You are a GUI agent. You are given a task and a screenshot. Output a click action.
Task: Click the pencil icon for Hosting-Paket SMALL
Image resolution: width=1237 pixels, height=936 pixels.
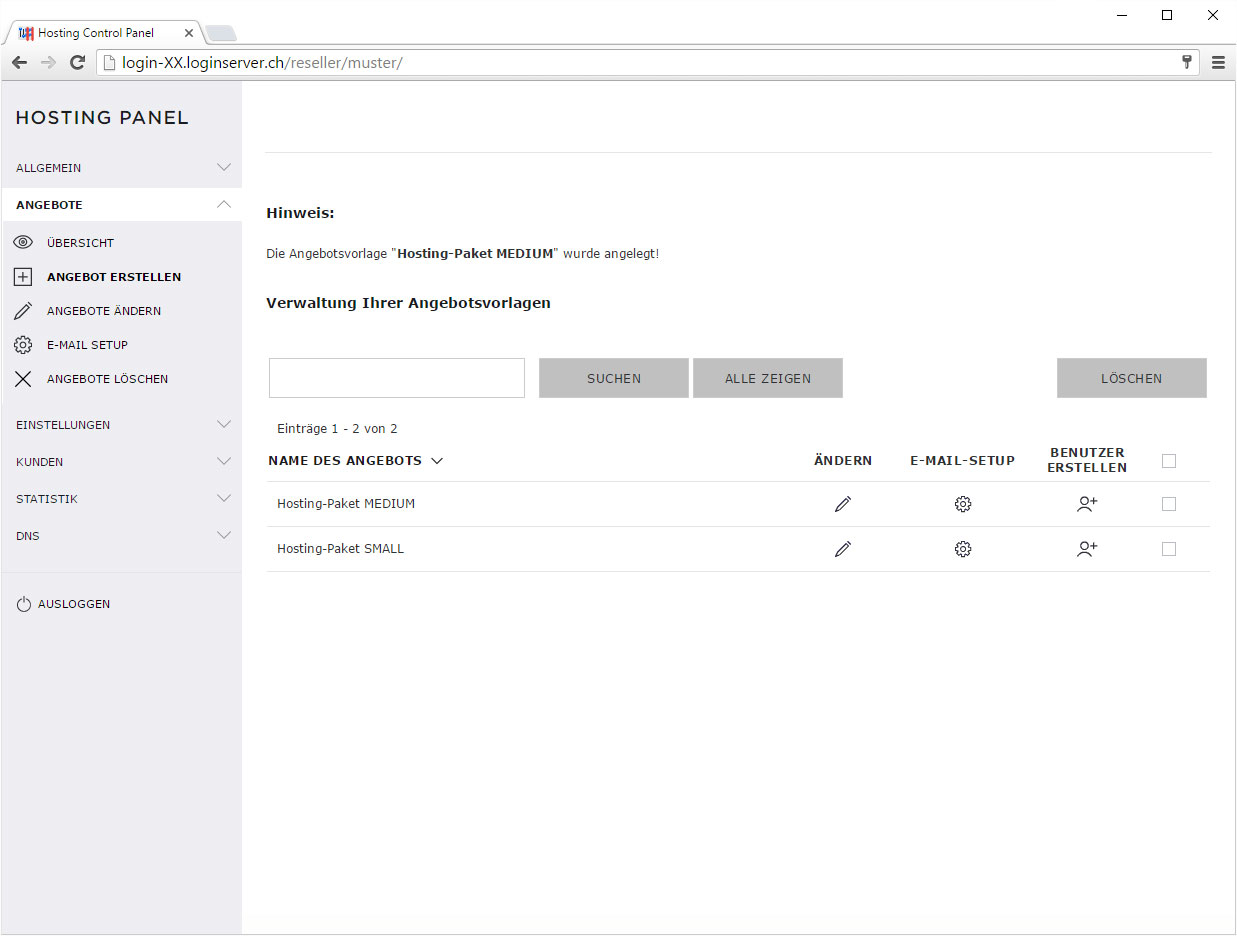(843, 549)
